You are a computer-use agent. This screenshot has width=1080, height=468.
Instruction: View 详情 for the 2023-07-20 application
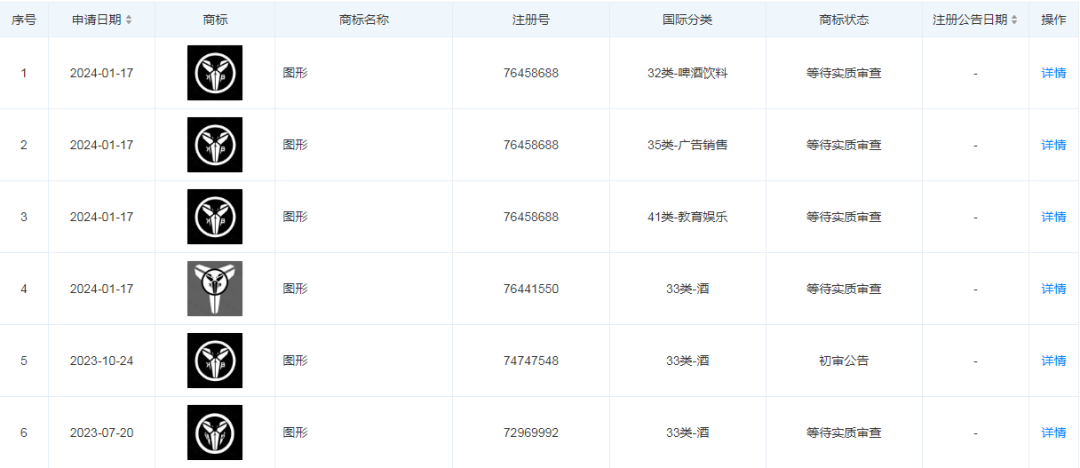(1053, 433)
